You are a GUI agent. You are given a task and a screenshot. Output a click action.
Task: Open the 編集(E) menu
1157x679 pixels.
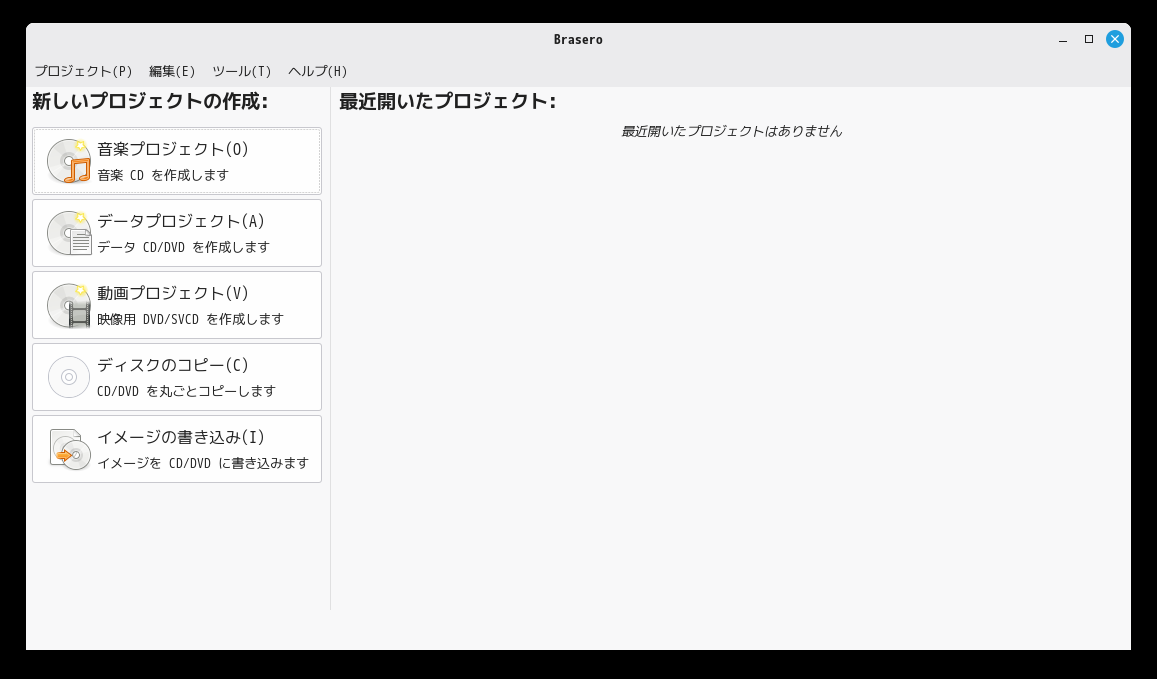tap(172, 71)
